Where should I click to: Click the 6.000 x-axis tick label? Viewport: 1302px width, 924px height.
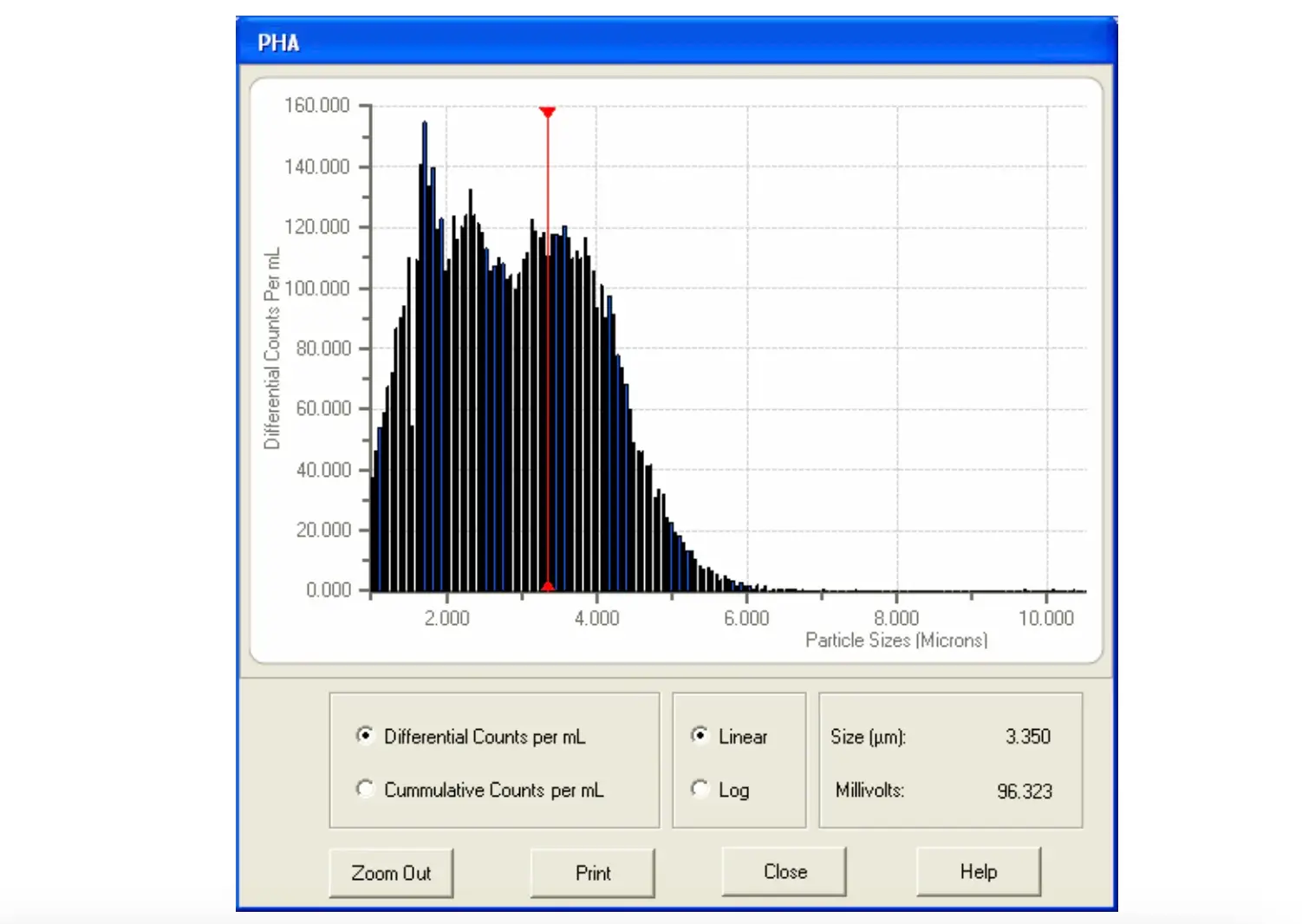(x=746, y=618)
